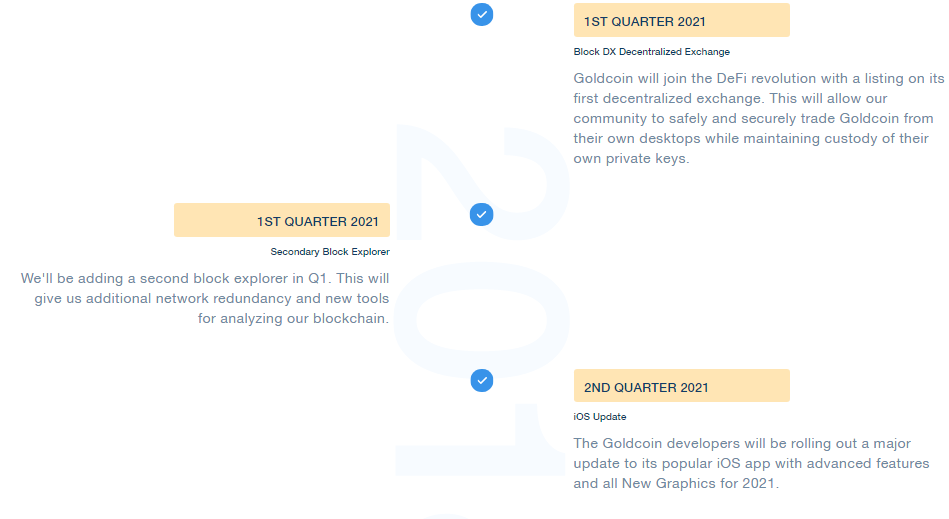
Task: Click the paragraph about adding a second block explorer
Action: tap(205, 298)
